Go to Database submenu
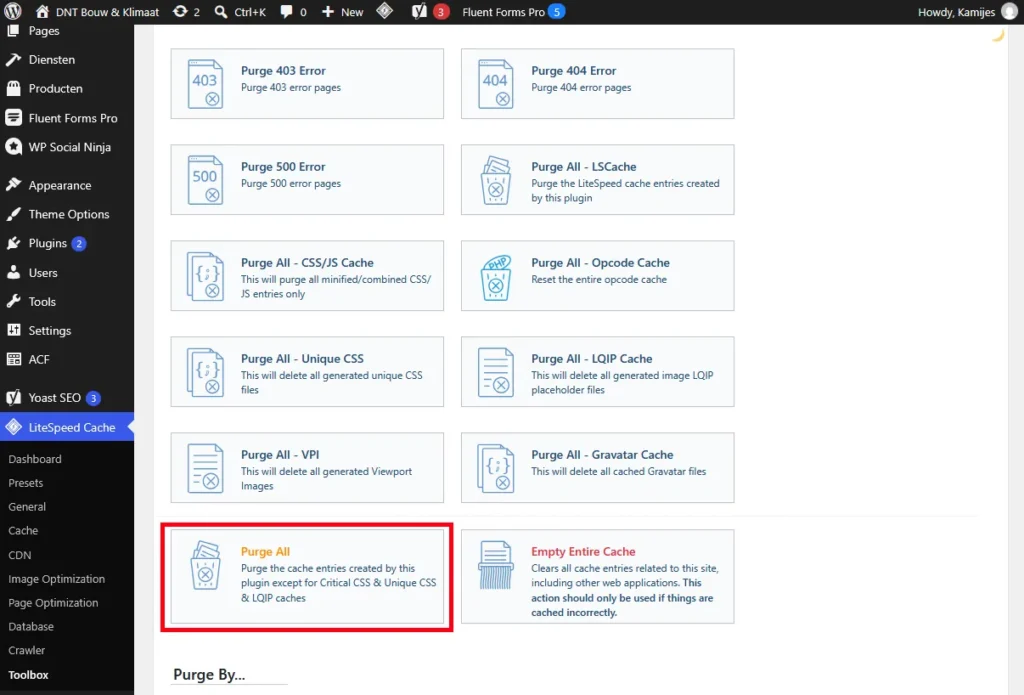 pos(31,626)
